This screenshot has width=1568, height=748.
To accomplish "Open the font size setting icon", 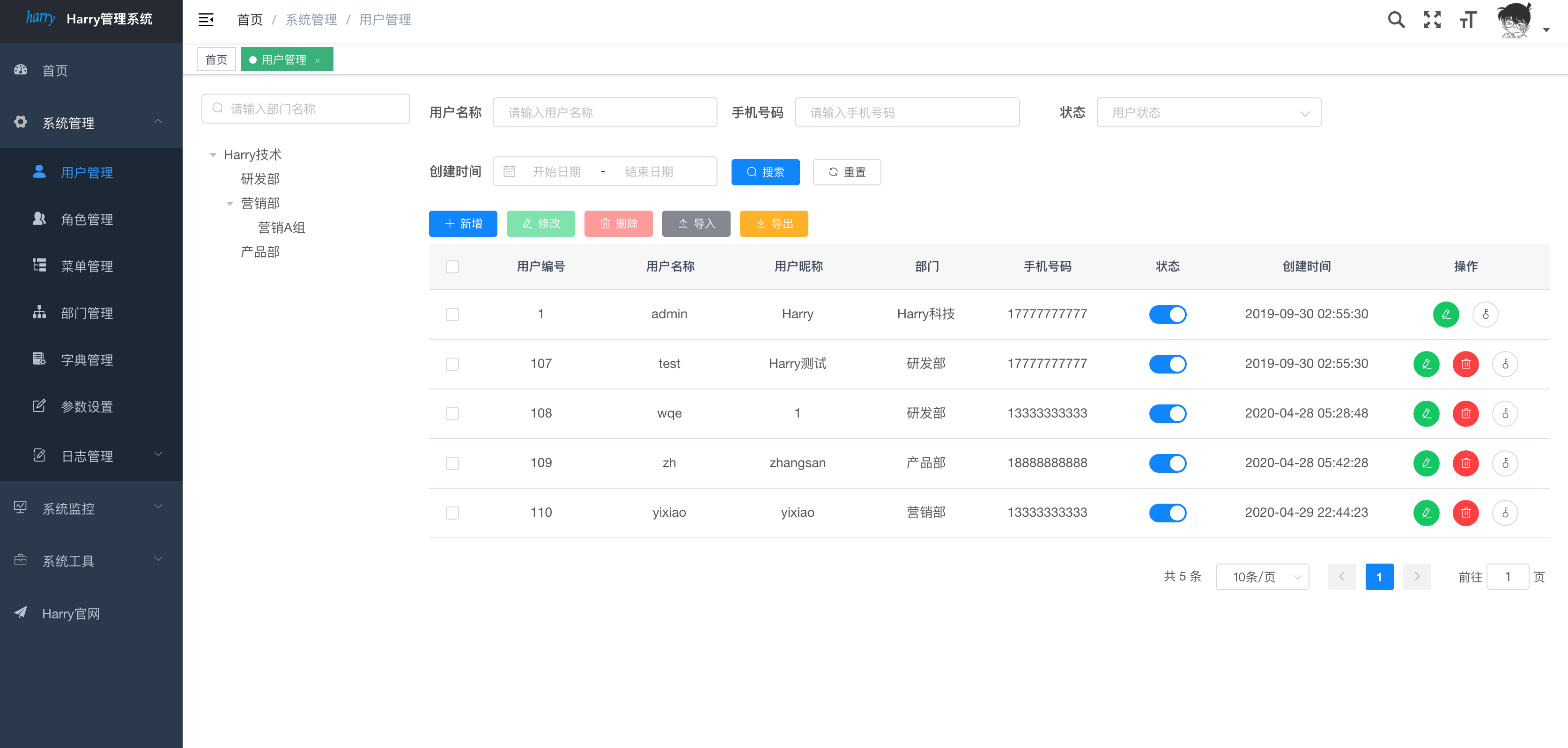I will point(1468,20).
